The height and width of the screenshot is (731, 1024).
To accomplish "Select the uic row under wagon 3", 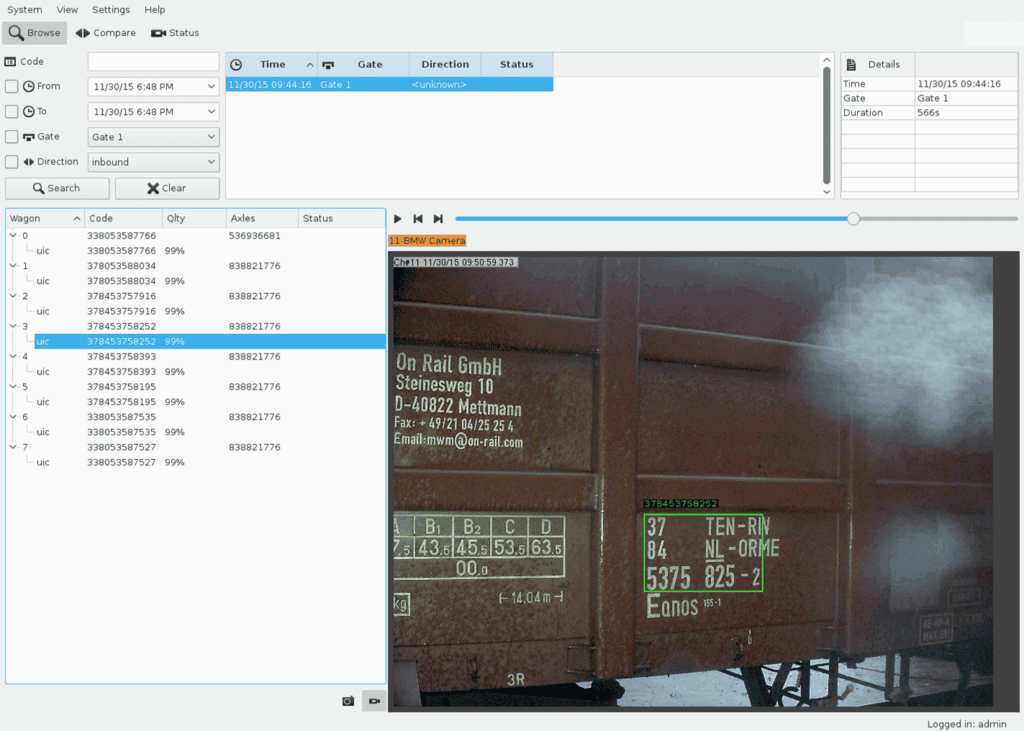I will coord(210,341).
